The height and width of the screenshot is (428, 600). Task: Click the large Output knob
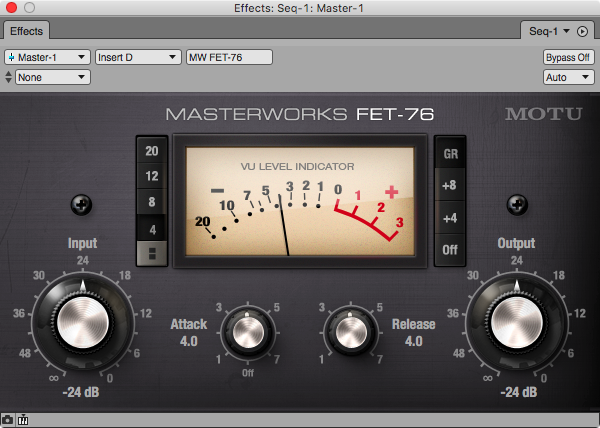click(x=517, y=322)
